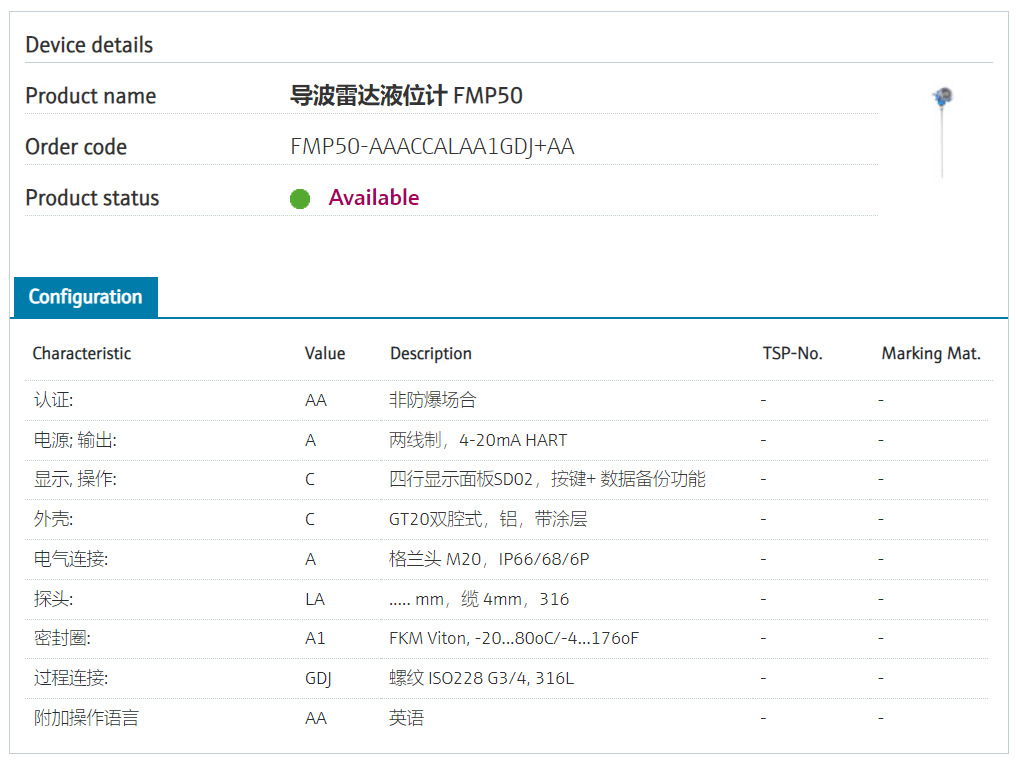
Task: Click the TSP-No. column header
Action: point(792,353)
